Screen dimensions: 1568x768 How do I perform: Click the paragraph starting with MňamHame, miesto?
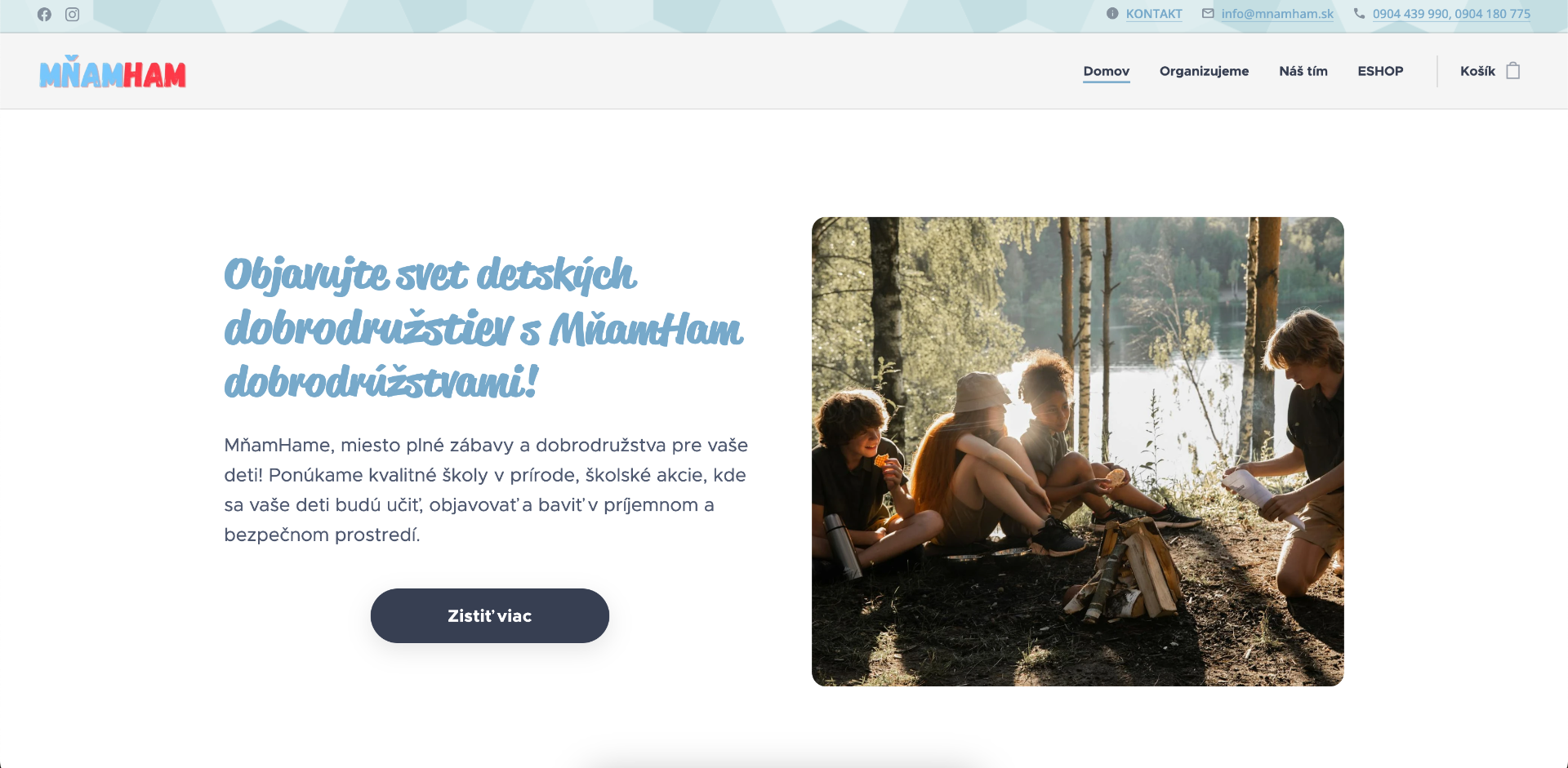point(486,490)
